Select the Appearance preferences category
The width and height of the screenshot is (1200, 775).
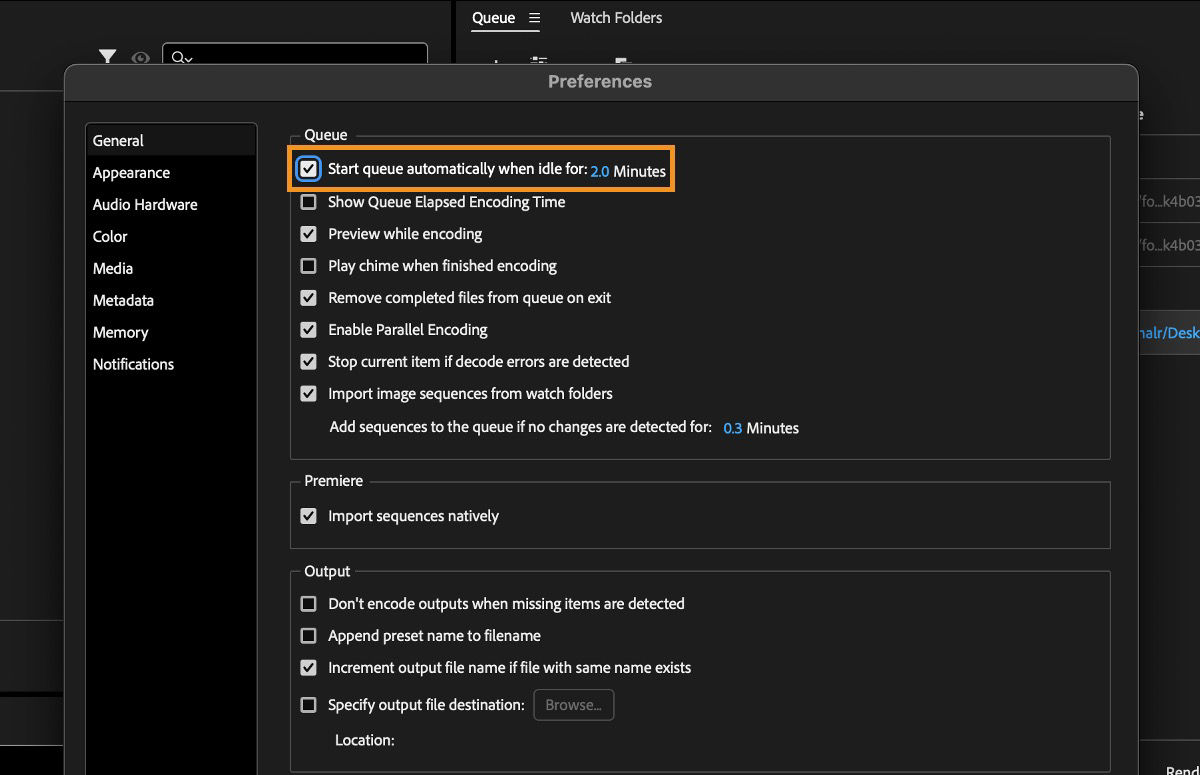131,172
